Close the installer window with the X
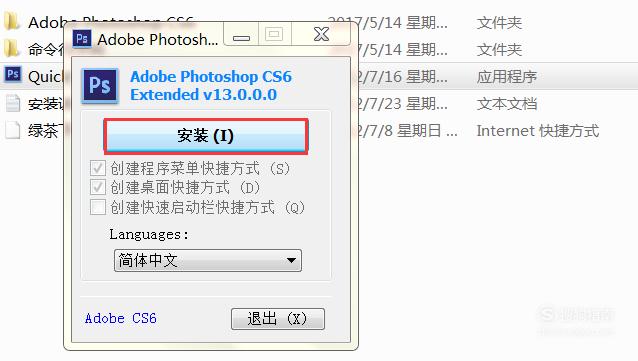Image resolution: width=638 pixels, height=361 pixels. [321, 34]
